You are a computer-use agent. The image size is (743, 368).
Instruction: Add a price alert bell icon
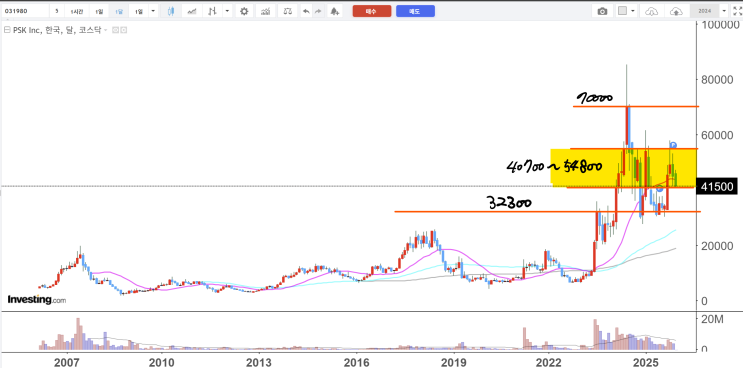335,11
